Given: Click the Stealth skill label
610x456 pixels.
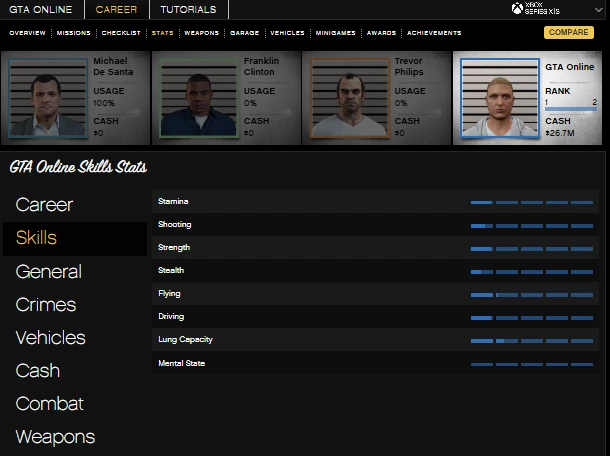Looking at the screenshot, I should [171, 270].
